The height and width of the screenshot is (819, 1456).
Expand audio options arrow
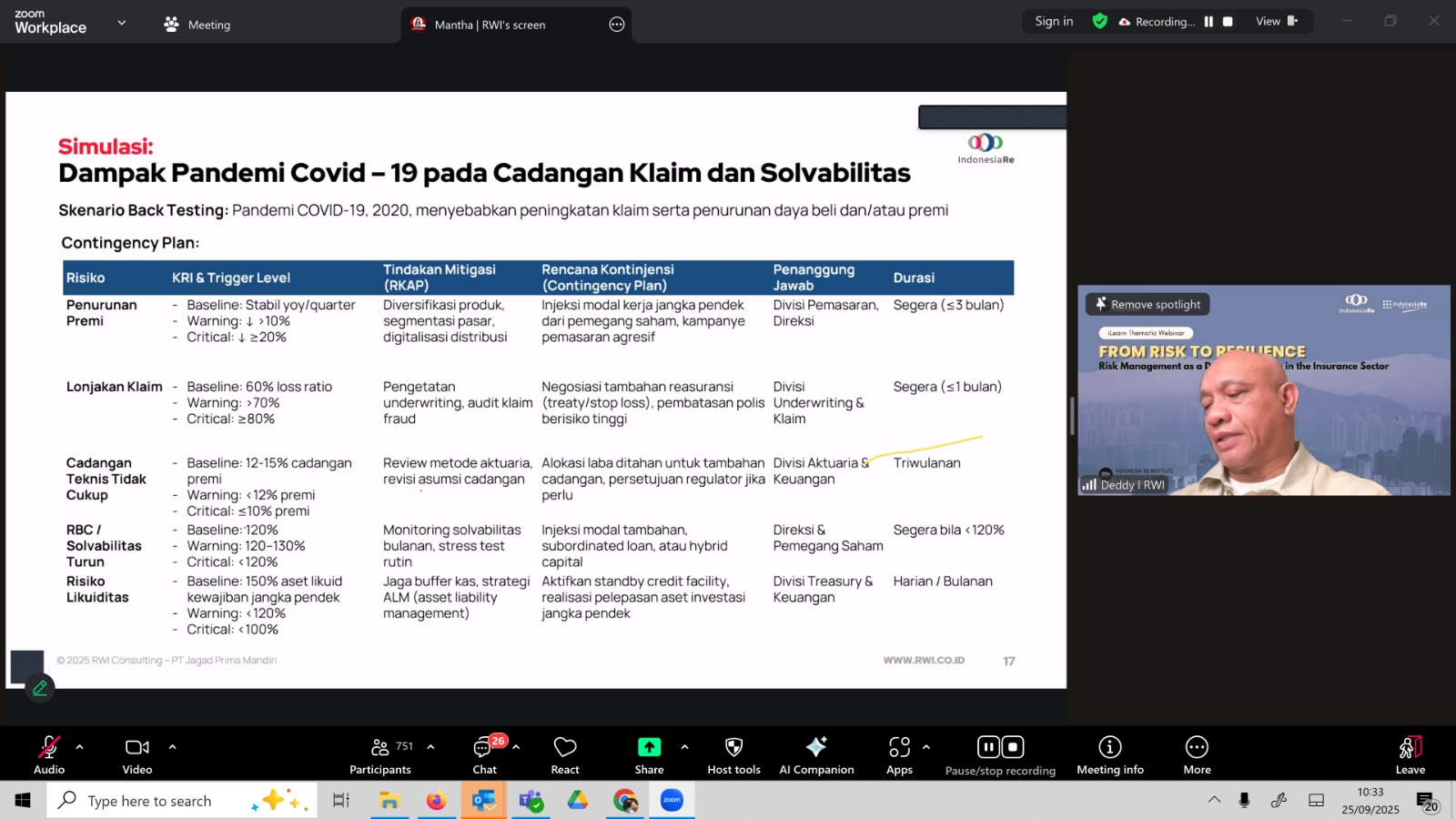pos(80,747)
